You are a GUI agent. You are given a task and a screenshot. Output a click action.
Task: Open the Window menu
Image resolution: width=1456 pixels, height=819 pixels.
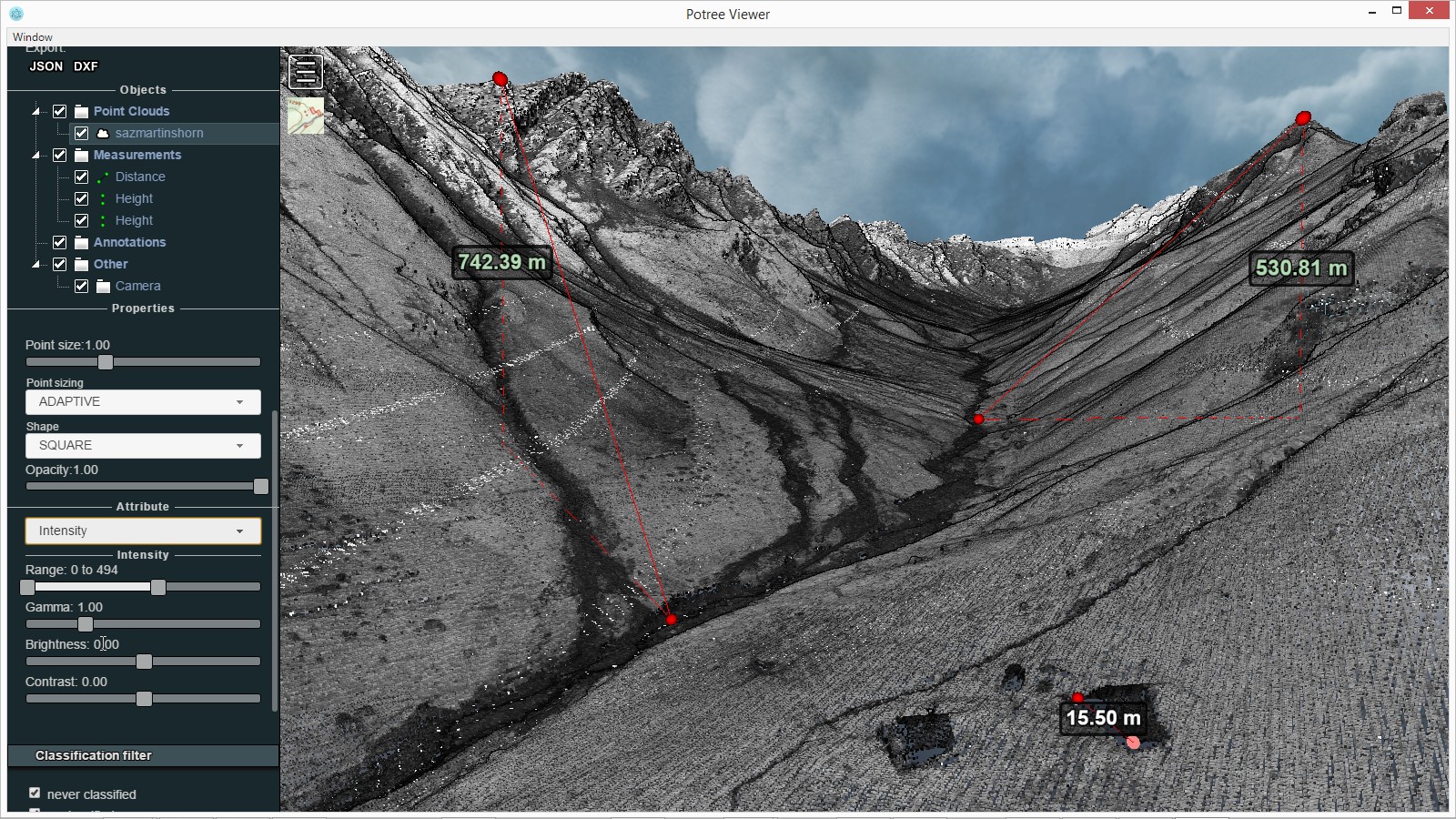pyautogui.click(x=33, y=37)
